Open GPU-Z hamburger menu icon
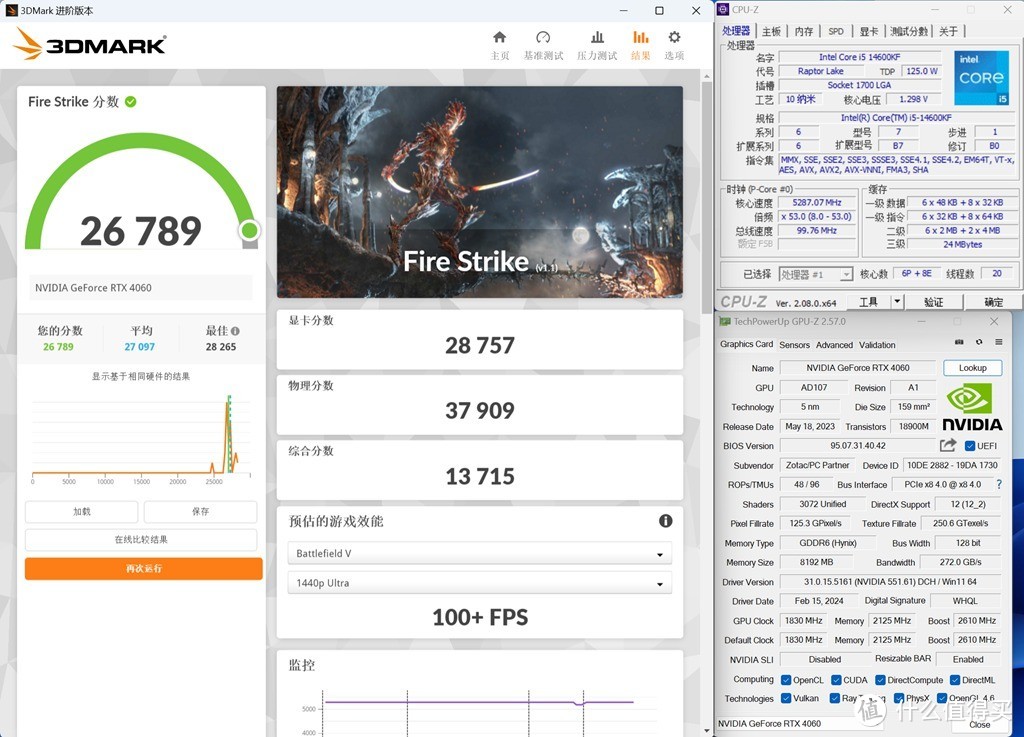The image size is (1024, 737). pyautogui.click(x=999, y=342)
